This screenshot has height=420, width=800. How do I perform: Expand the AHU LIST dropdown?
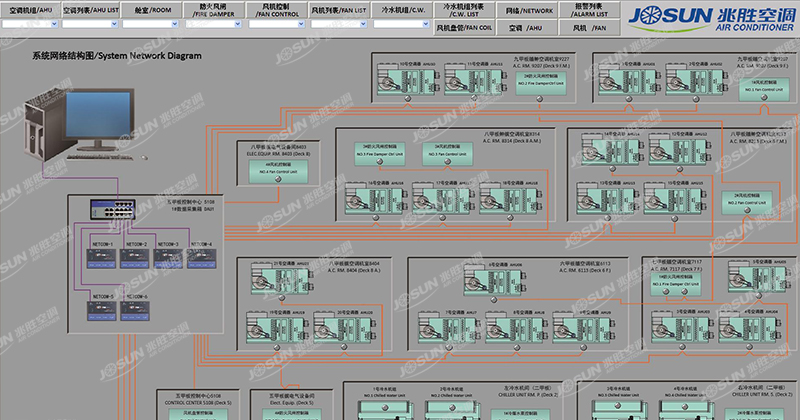point(91,29)
